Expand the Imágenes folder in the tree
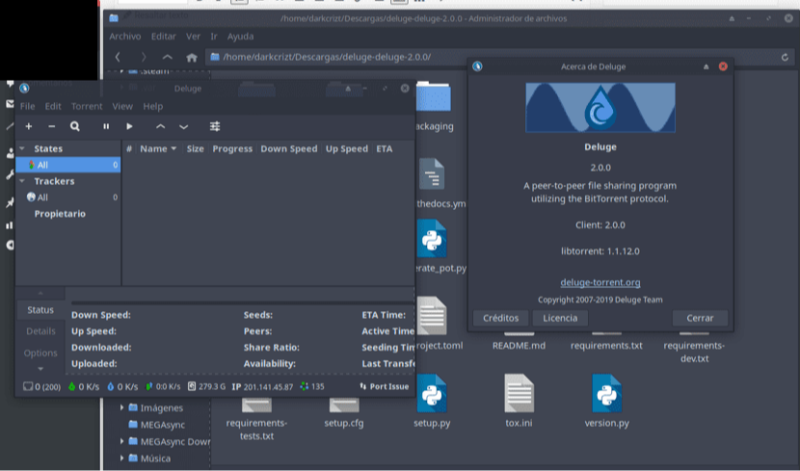 tap(122, 408)
